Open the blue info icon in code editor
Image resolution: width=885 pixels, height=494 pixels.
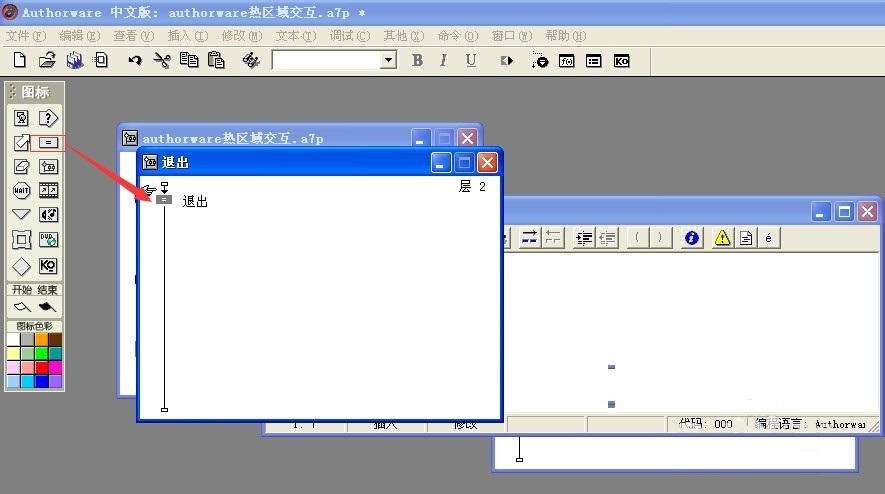[x=691, y=238]
